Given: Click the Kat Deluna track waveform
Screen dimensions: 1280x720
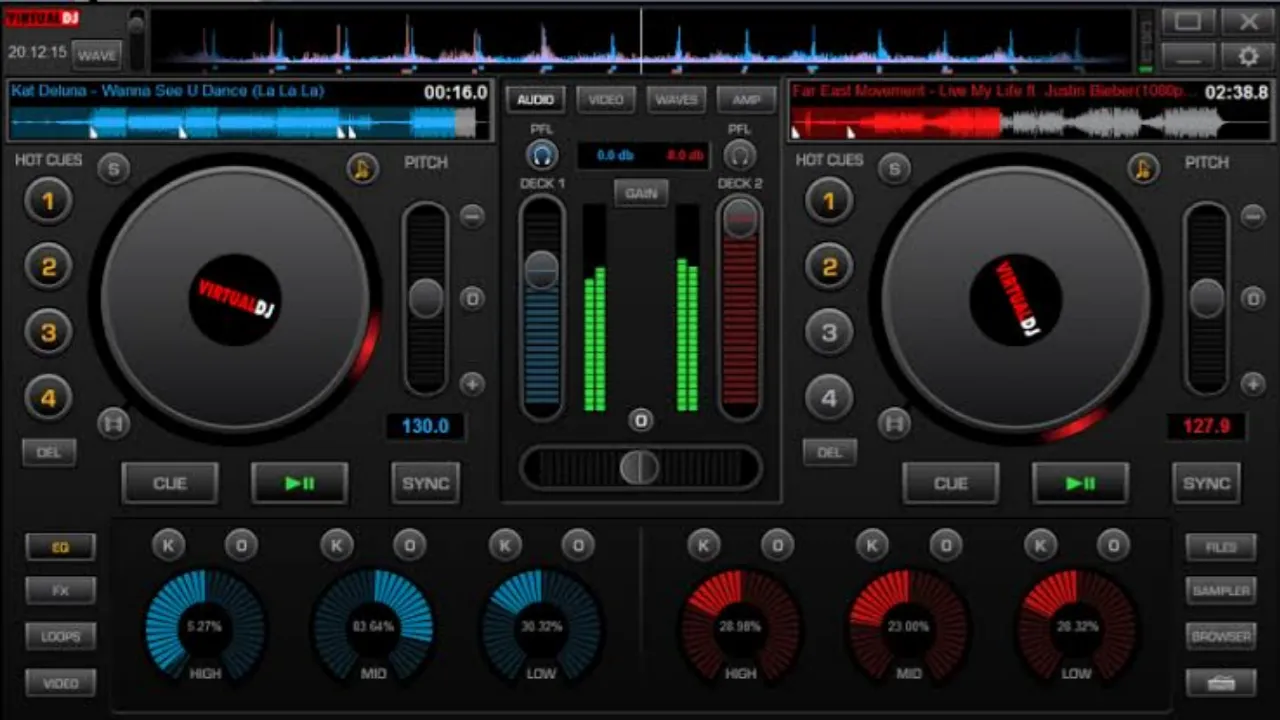Looking at the screenshot, I should click(249, 123).
